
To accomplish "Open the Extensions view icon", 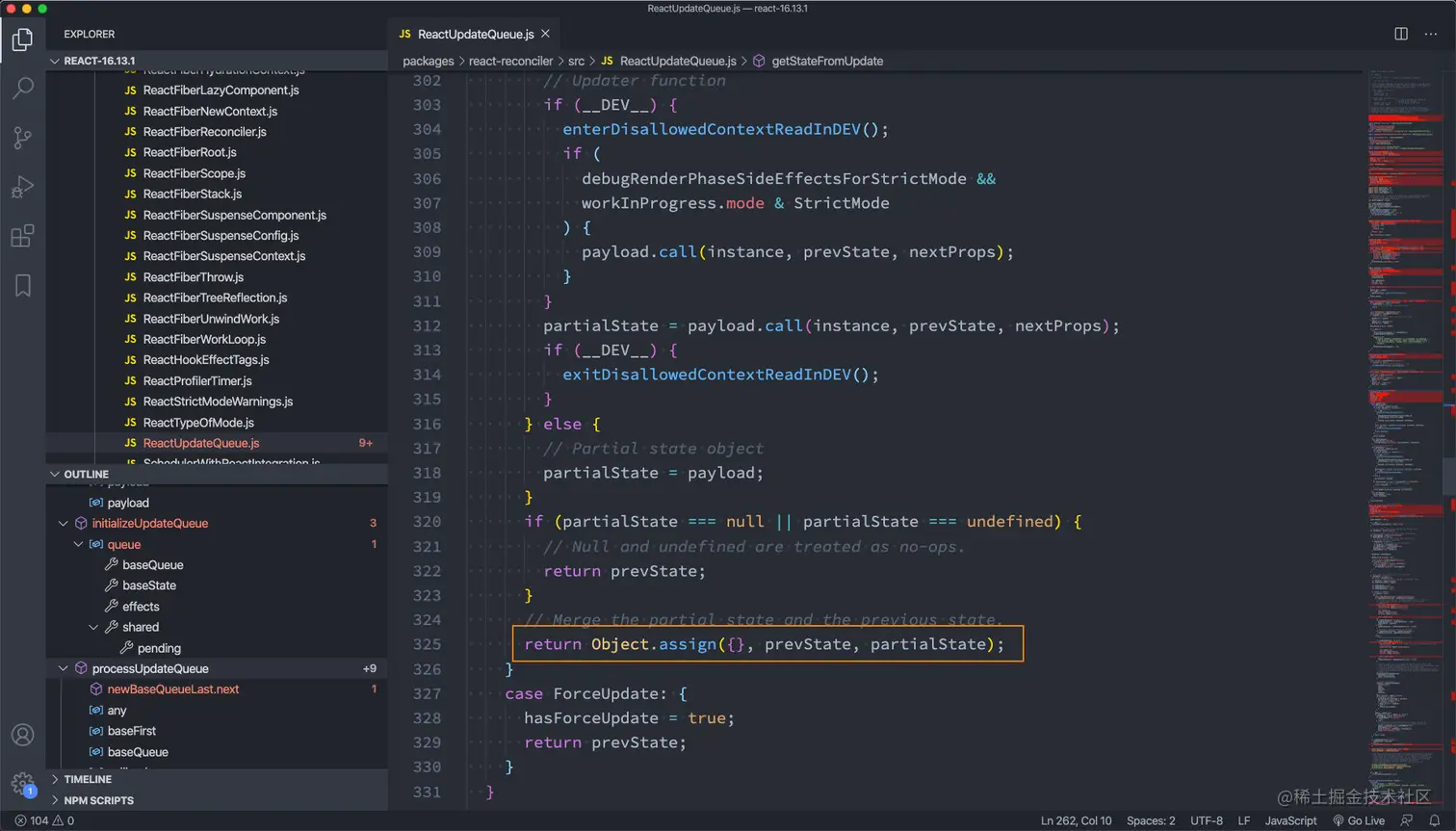I will coord(22,236).
